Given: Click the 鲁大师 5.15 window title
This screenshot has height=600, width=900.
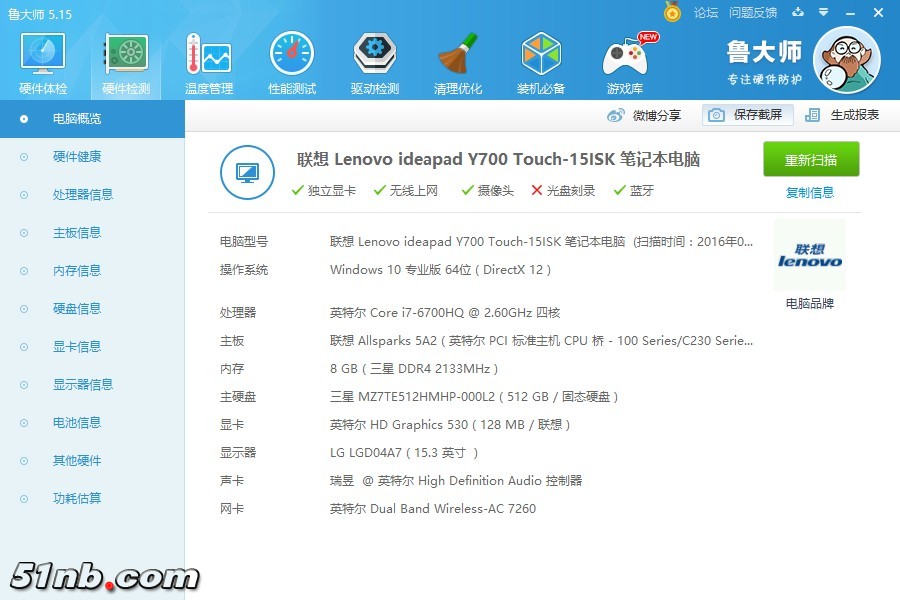Looking at the screenshot, I should (40, 14).
